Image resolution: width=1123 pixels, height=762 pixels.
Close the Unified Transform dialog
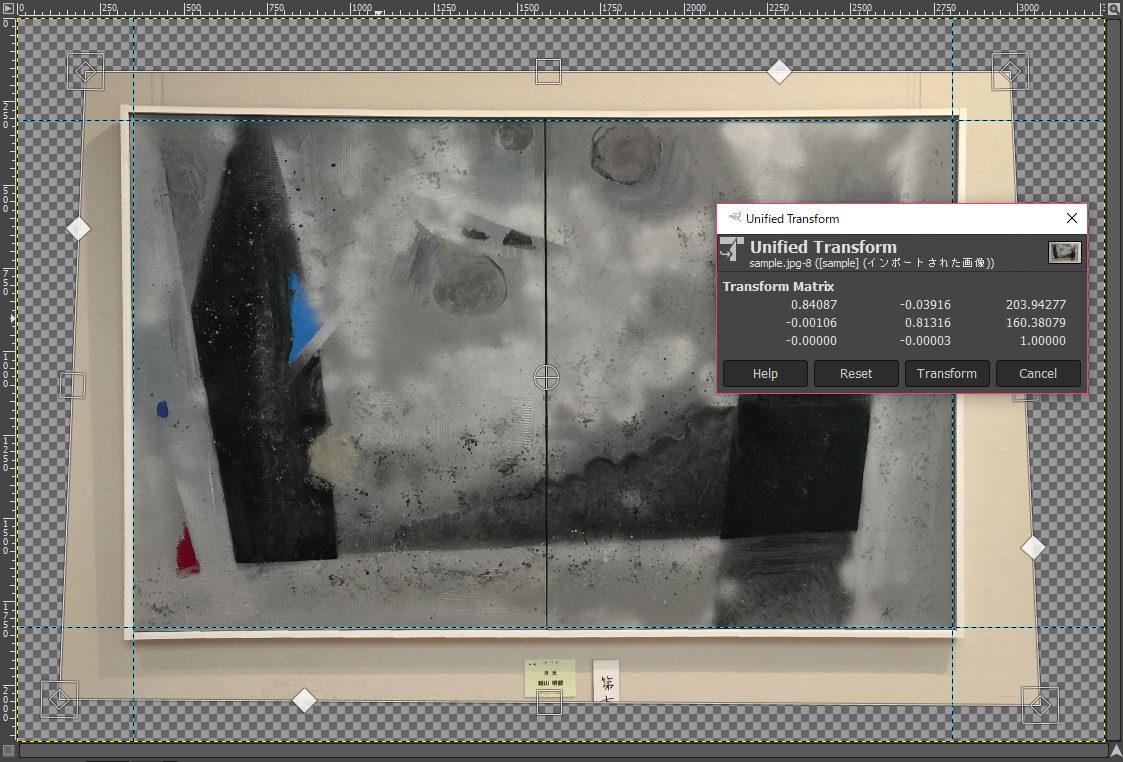(x=1071, y=218)
